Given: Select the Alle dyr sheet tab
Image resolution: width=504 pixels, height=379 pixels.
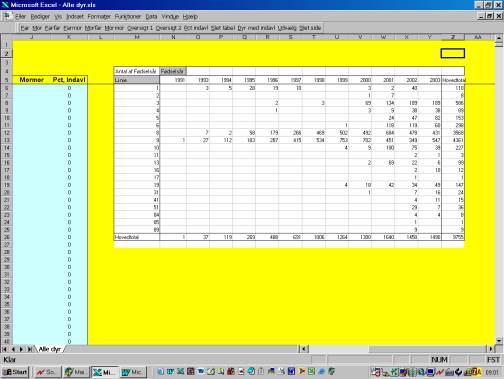Looking at the screenshot, I should (x=50, y=349).
